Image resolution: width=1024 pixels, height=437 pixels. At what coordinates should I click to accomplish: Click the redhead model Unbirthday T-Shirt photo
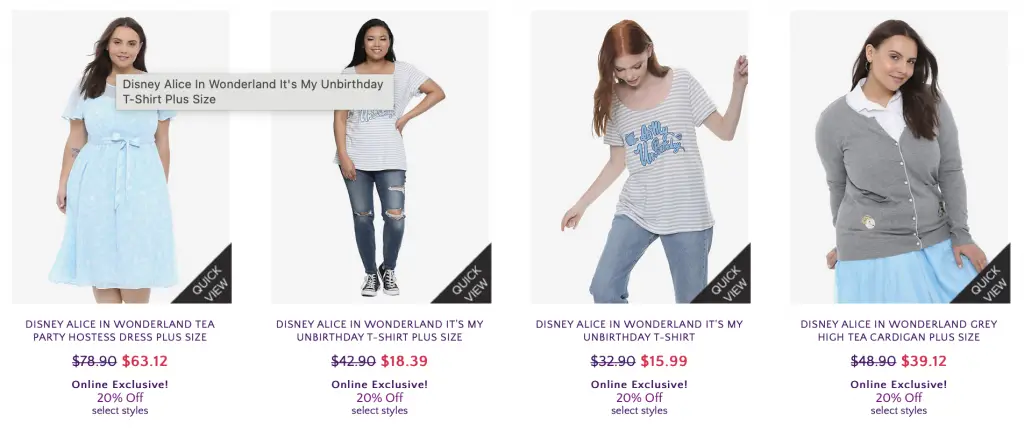coord(640,157)
